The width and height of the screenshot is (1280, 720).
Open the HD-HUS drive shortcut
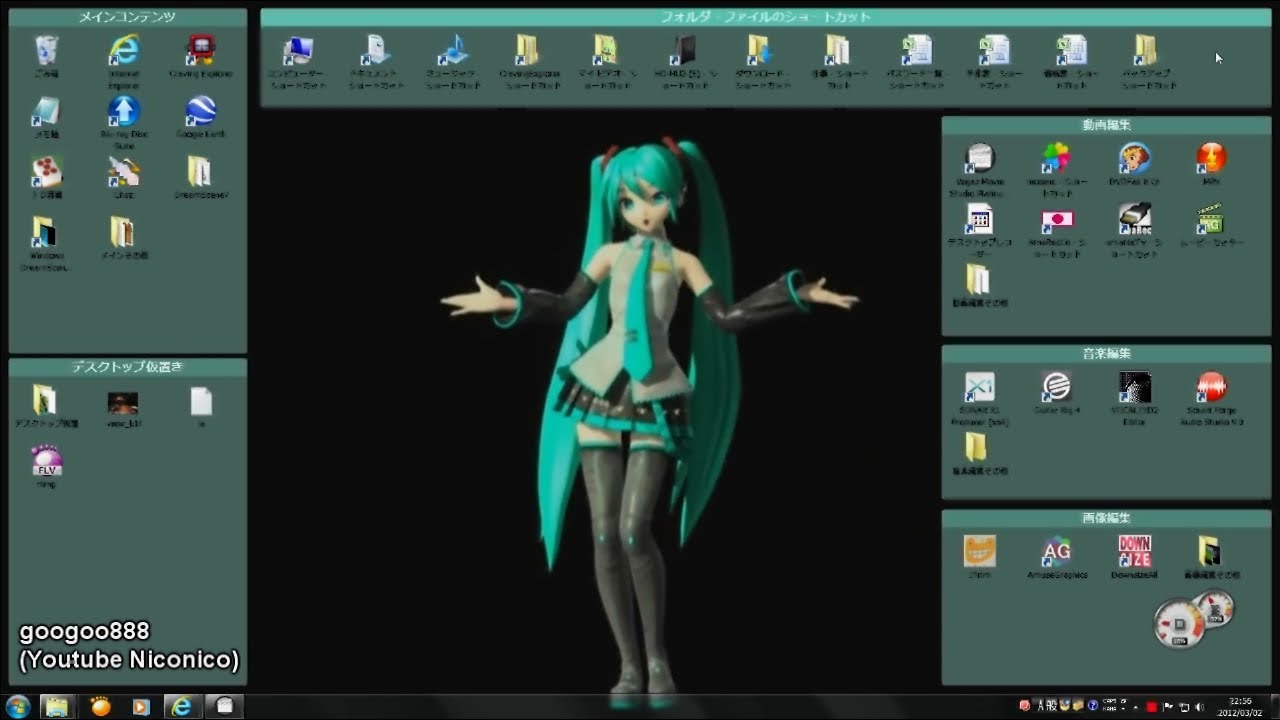coord(685,50)
